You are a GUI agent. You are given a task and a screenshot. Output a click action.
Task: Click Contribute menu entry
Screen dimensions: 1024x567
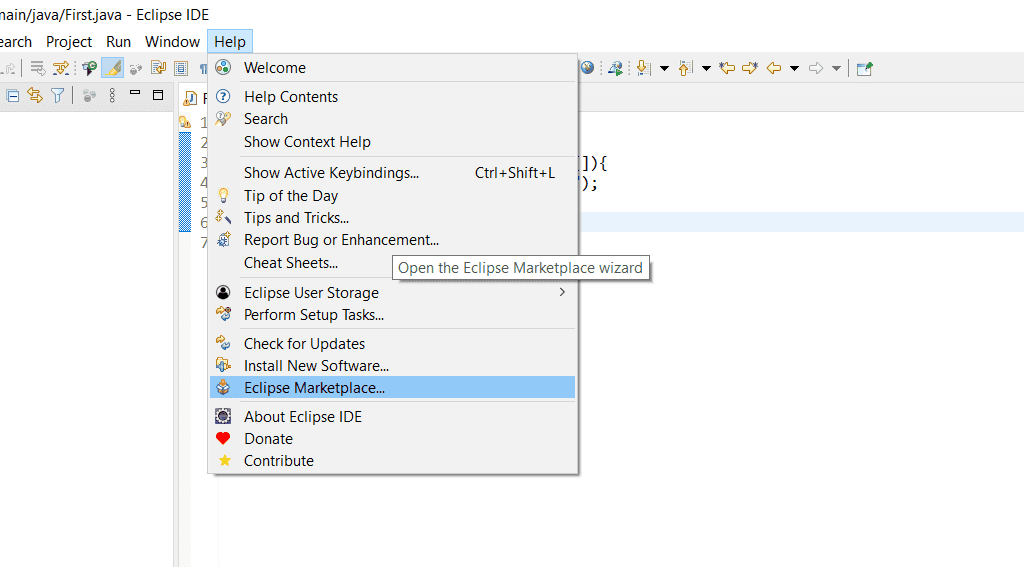(392, 461)
